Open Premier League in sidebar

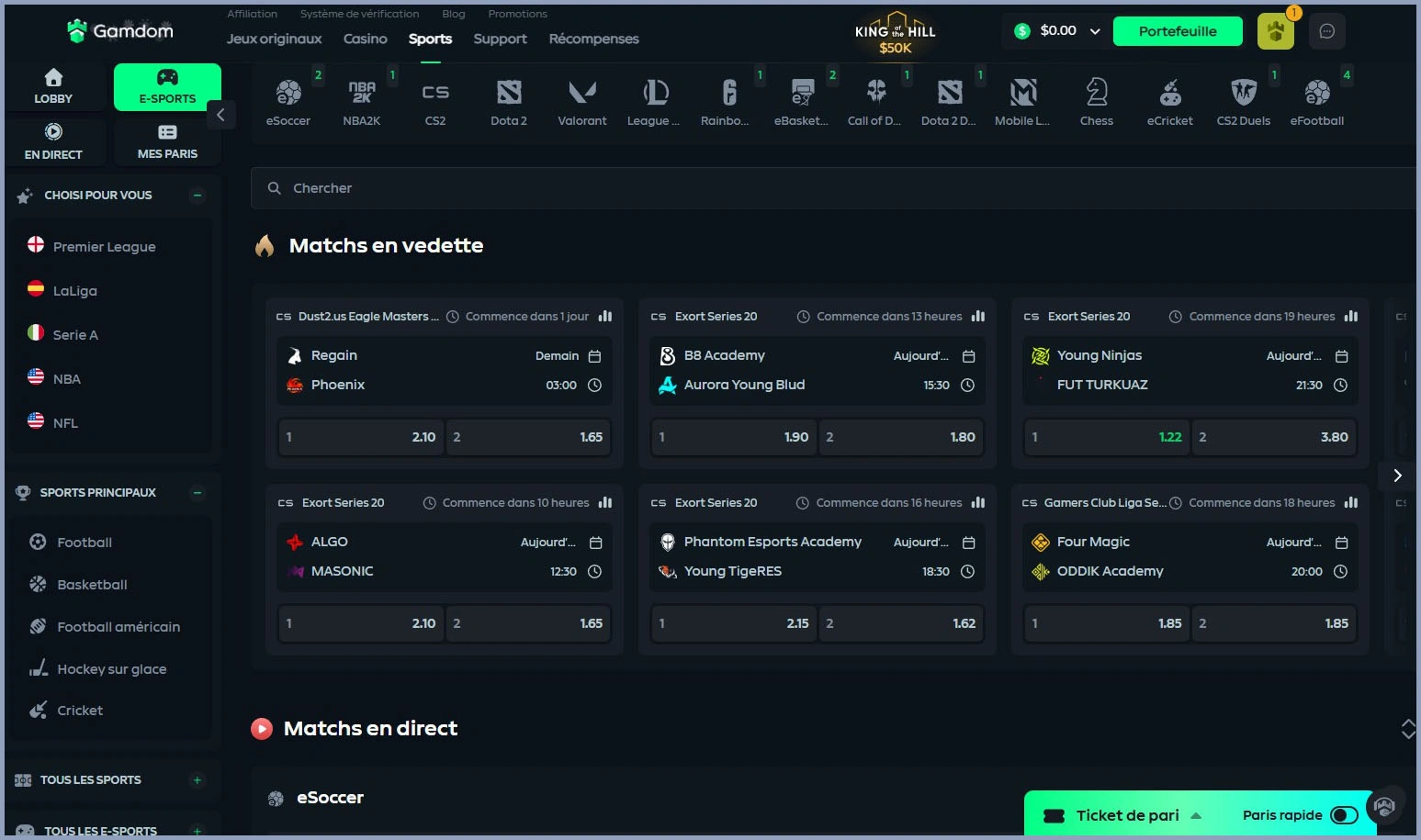tap(105, 246)
